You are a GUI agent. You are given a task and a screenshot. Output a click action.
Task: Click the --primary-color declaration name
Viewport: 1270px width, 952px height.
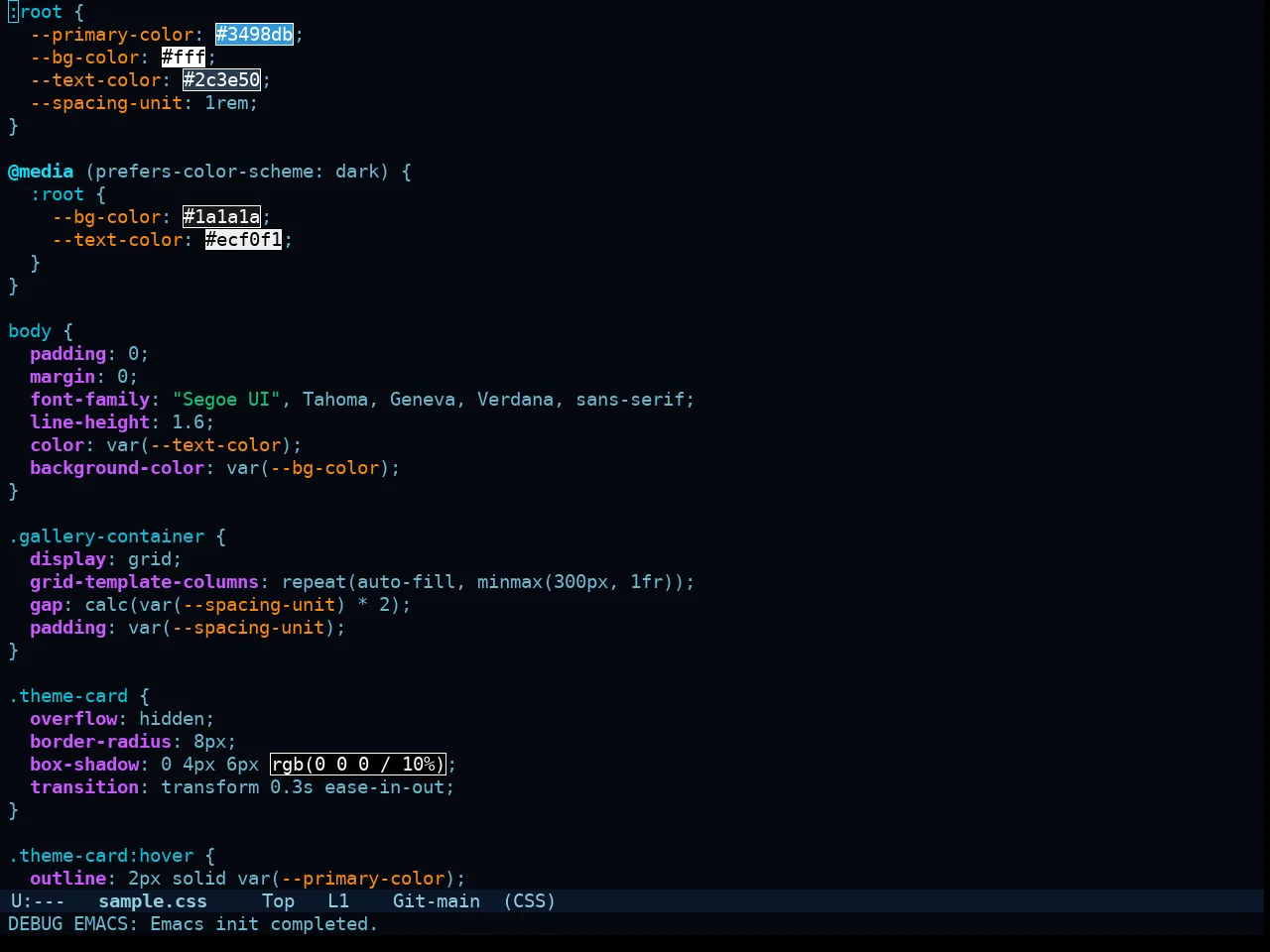[111, 35]
